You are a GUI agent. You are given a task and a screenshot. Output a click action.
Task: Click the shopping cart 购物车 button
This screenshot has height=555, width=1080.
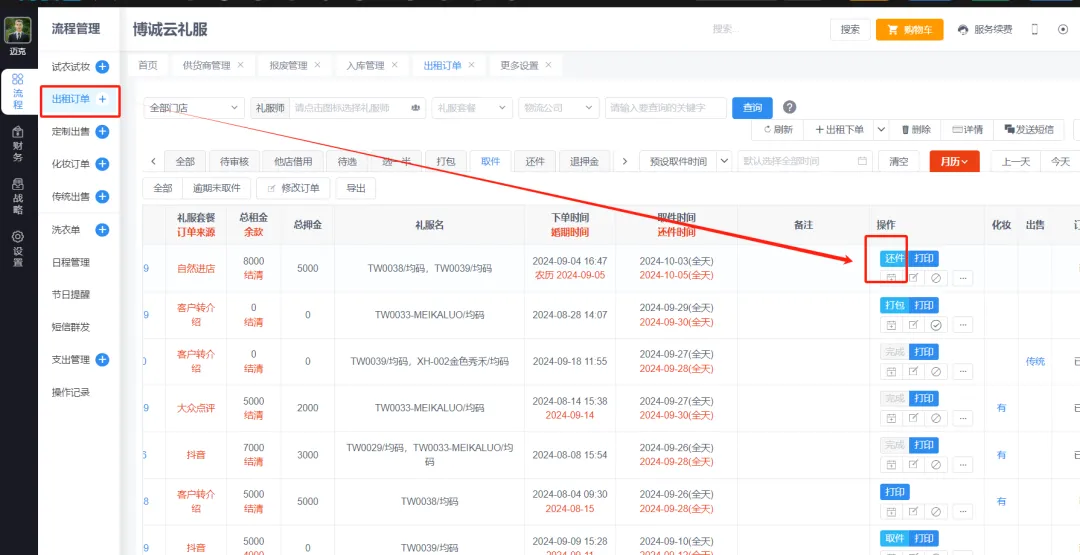click(x=909, y=30)
